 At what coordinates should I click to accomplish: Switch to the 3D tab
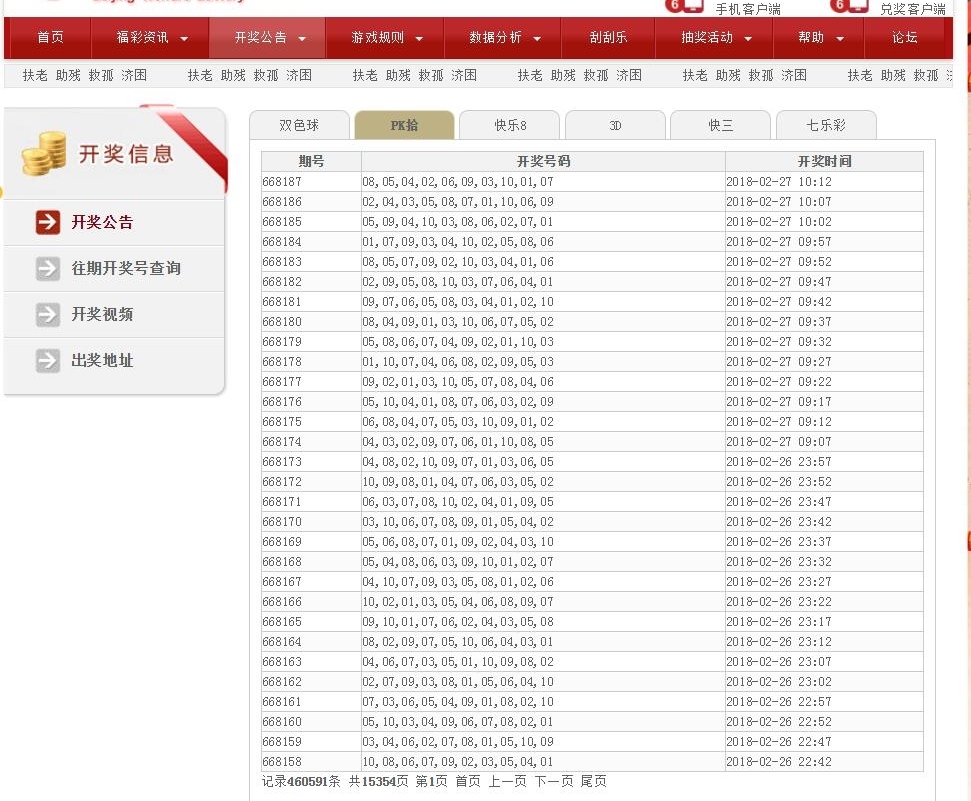[x=616, y=125]
